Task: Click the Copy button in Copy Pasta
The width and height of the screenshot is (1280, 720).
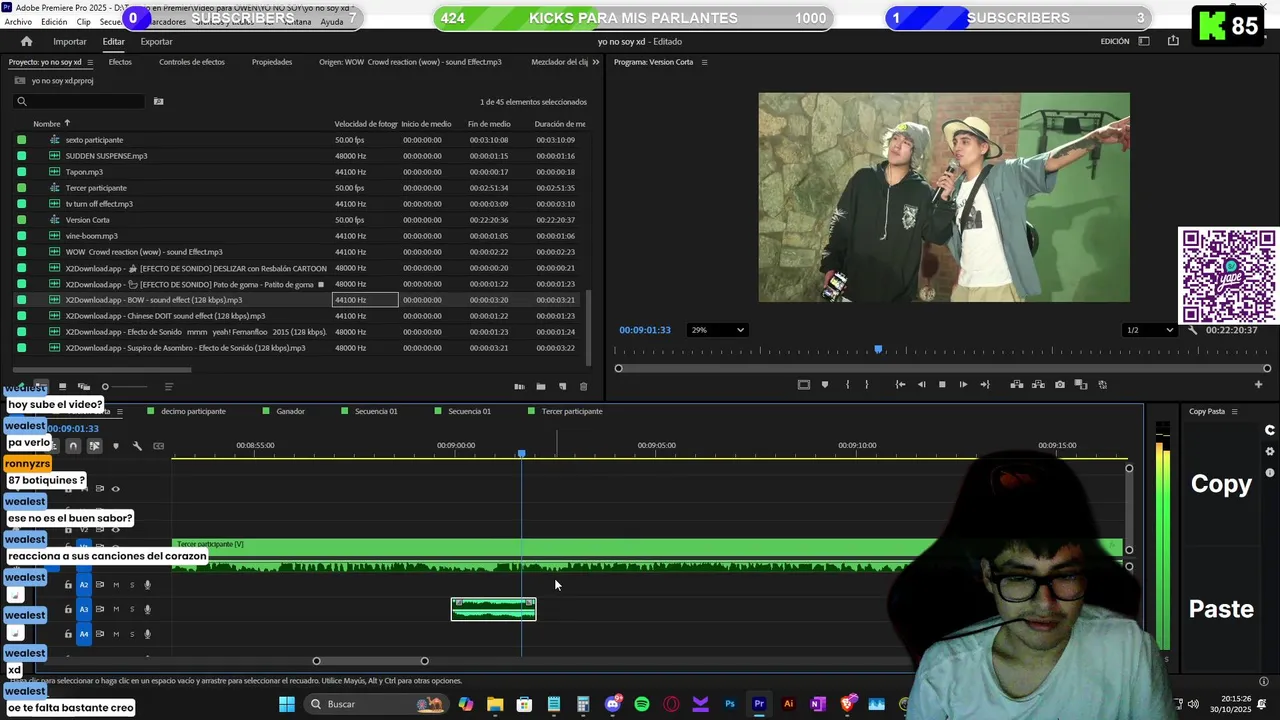Action: [1221, 484]
